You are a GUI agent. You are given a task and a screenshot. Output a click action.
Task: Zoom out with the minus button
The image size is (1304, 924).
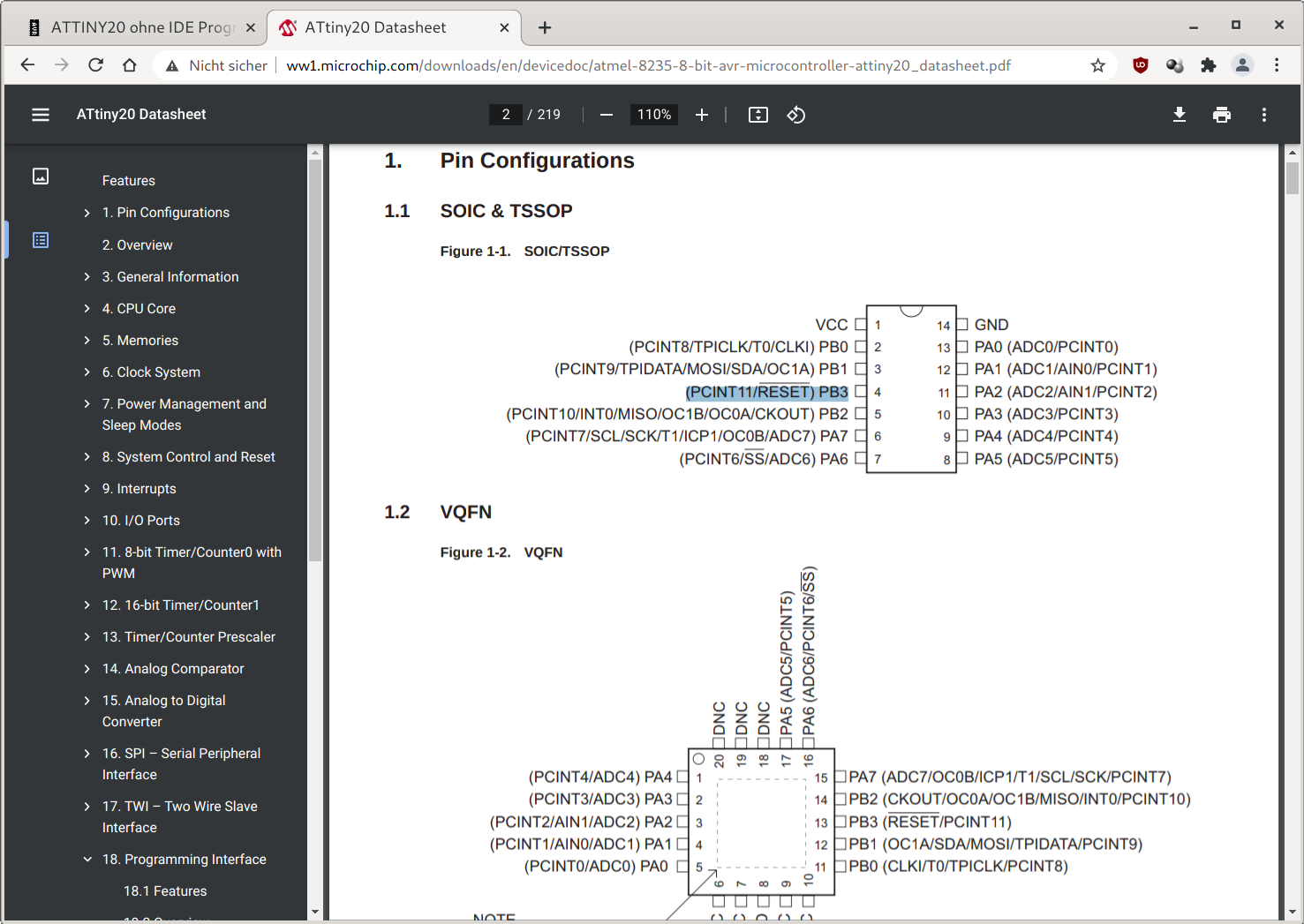607,115
